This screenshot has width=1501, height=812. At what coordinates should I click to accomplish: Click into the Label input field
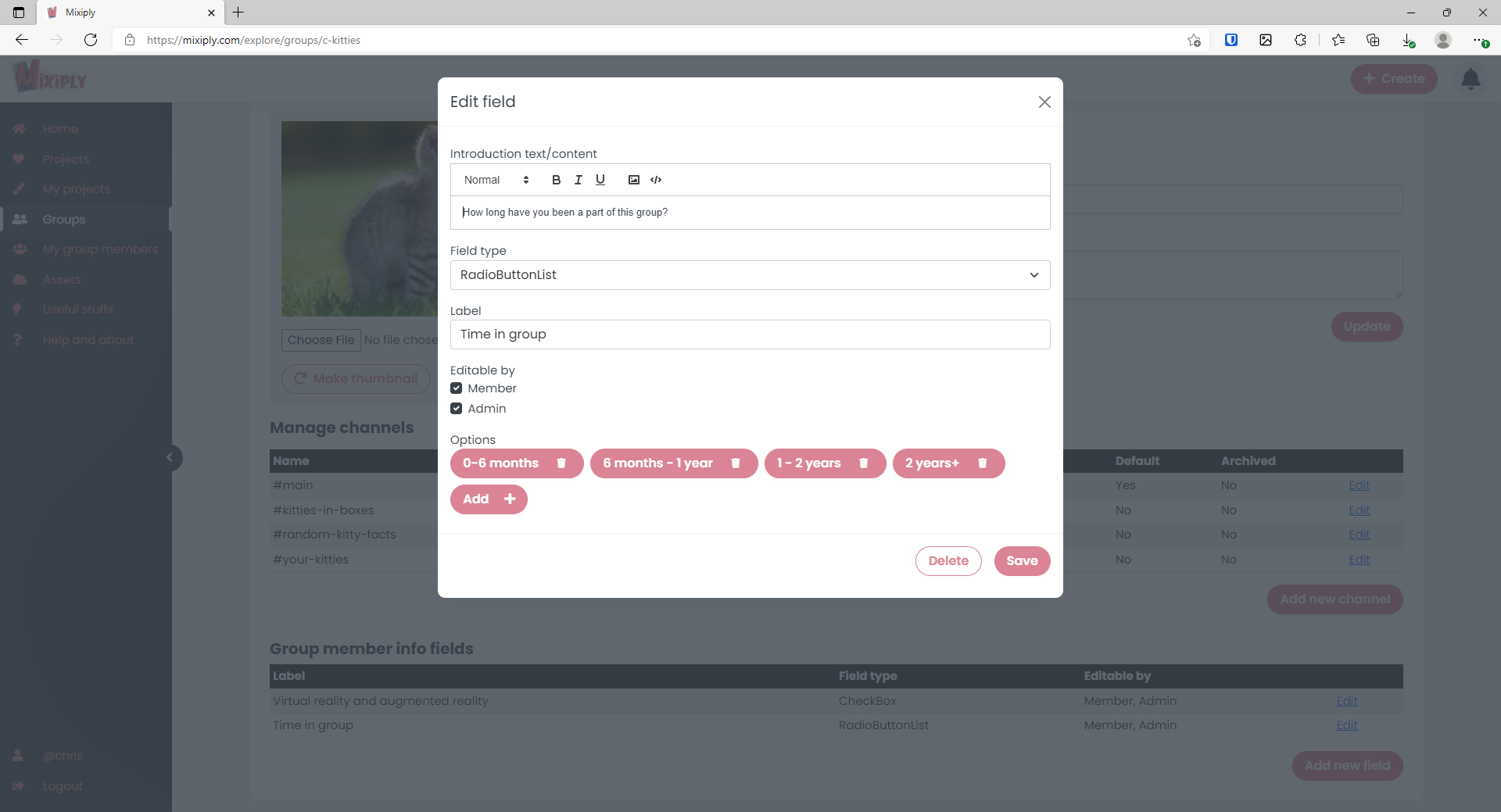point(750,334)
